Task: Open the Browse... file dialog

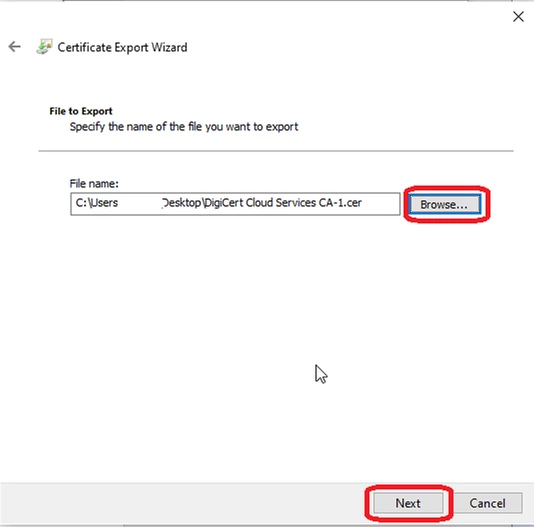Action: tap(445, 204)
